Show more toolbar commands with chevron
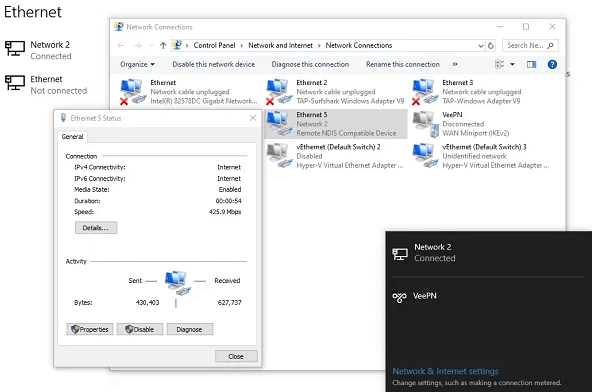This screenshot has height=392, width=593. 455,64
